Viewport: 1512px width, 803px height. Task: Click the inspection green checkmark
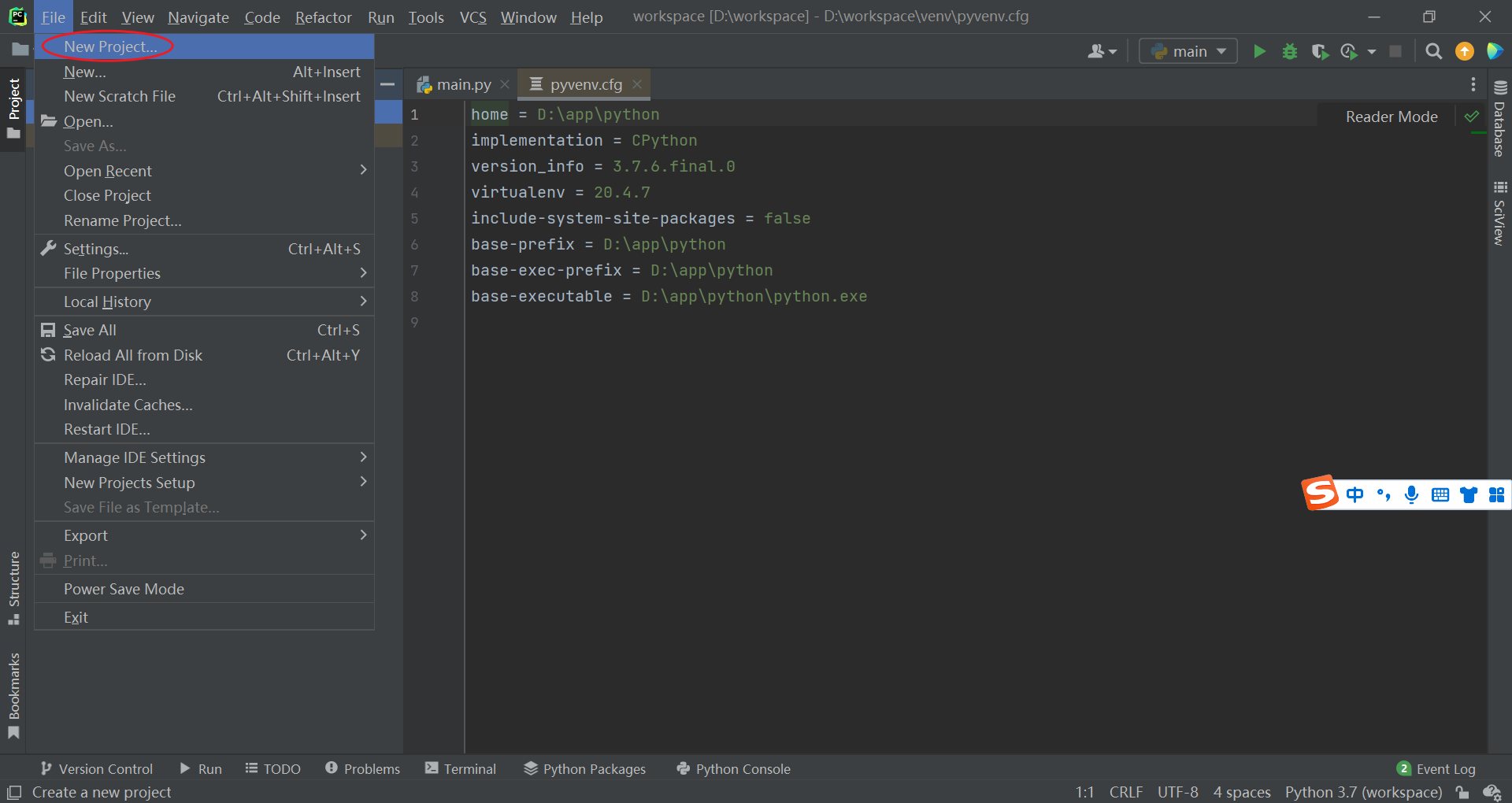(x=1471, y=117)
